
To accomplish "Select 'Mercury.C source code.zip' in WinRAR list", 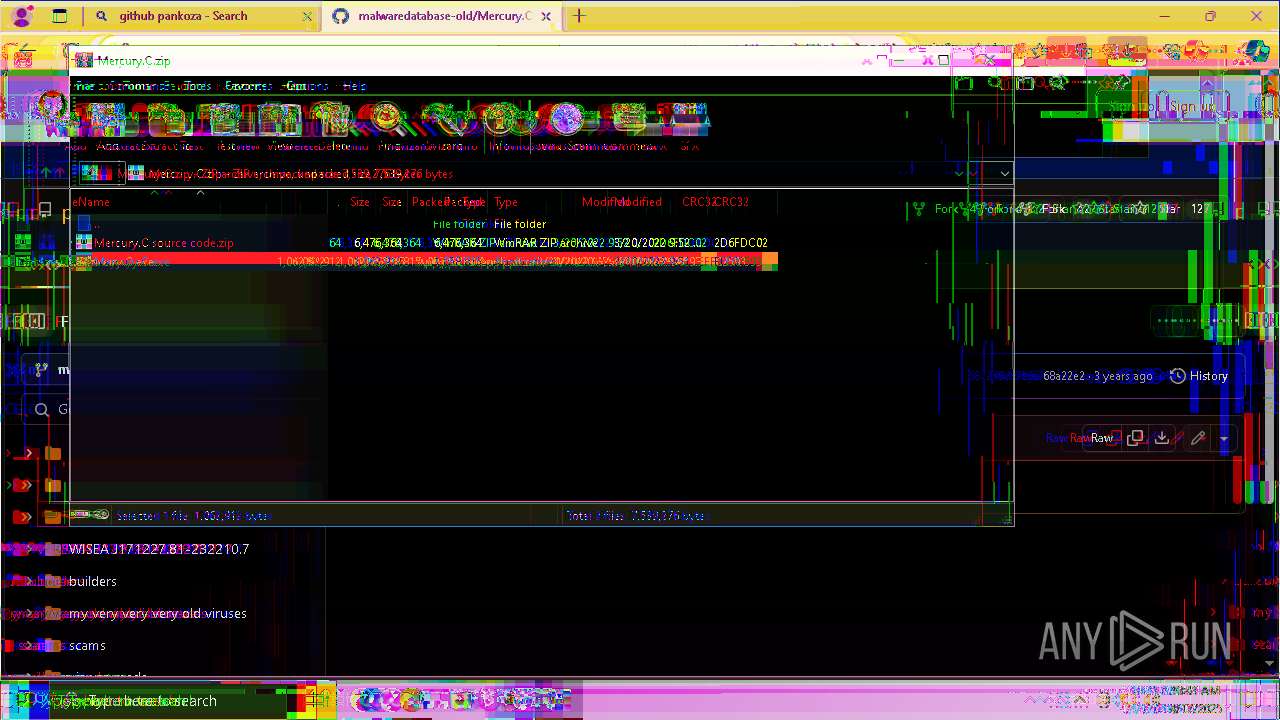I will point(163,243).
